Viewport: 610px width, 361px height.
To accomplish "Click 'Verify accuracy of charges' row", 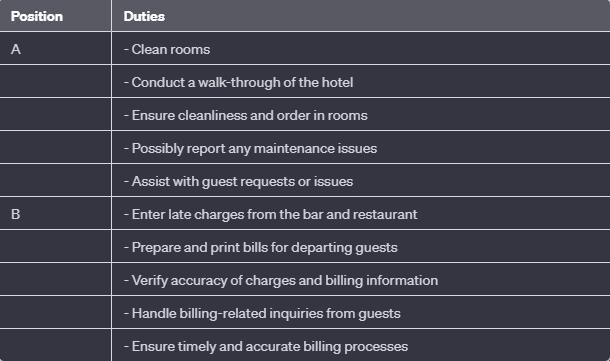I will click(361, 280).
